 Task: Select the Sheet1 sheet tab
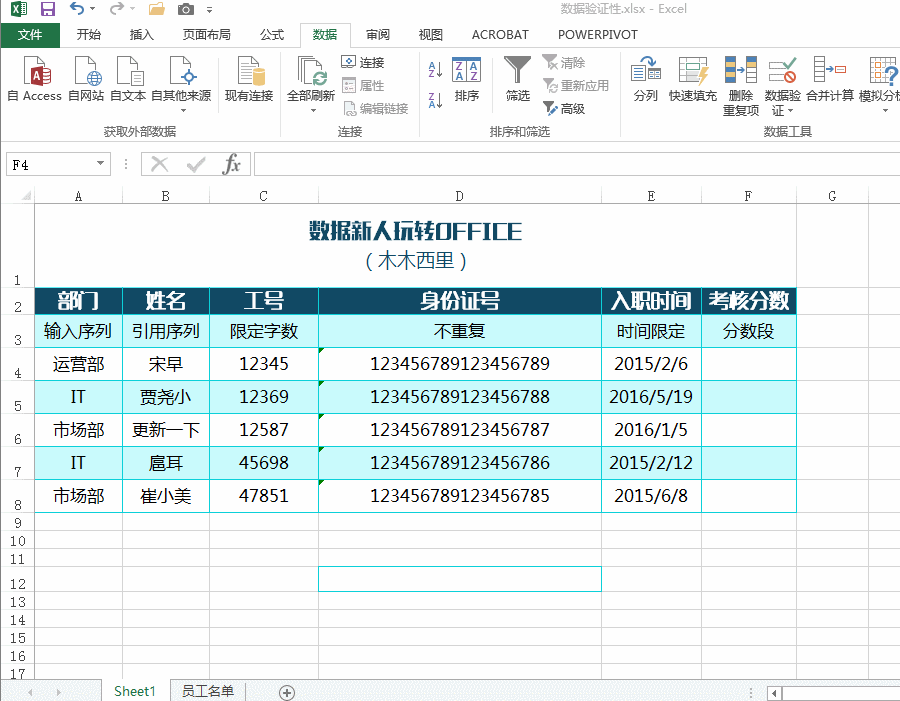(135, 691)
